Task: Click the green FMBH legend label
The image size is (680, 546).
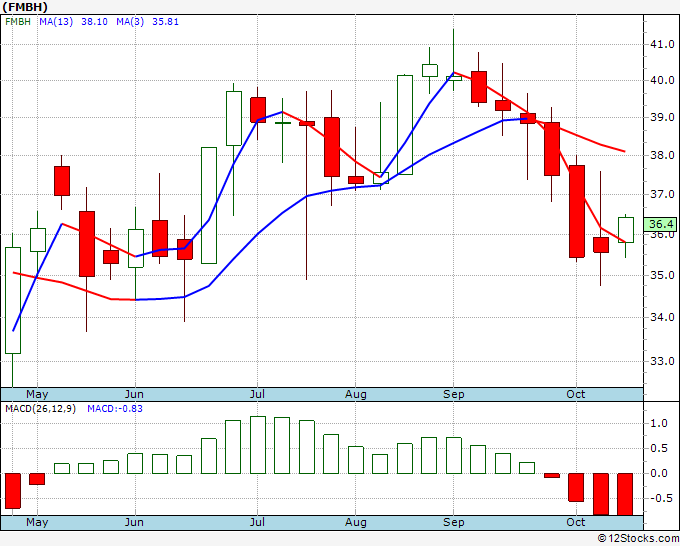Action: (x=18, y=22)
